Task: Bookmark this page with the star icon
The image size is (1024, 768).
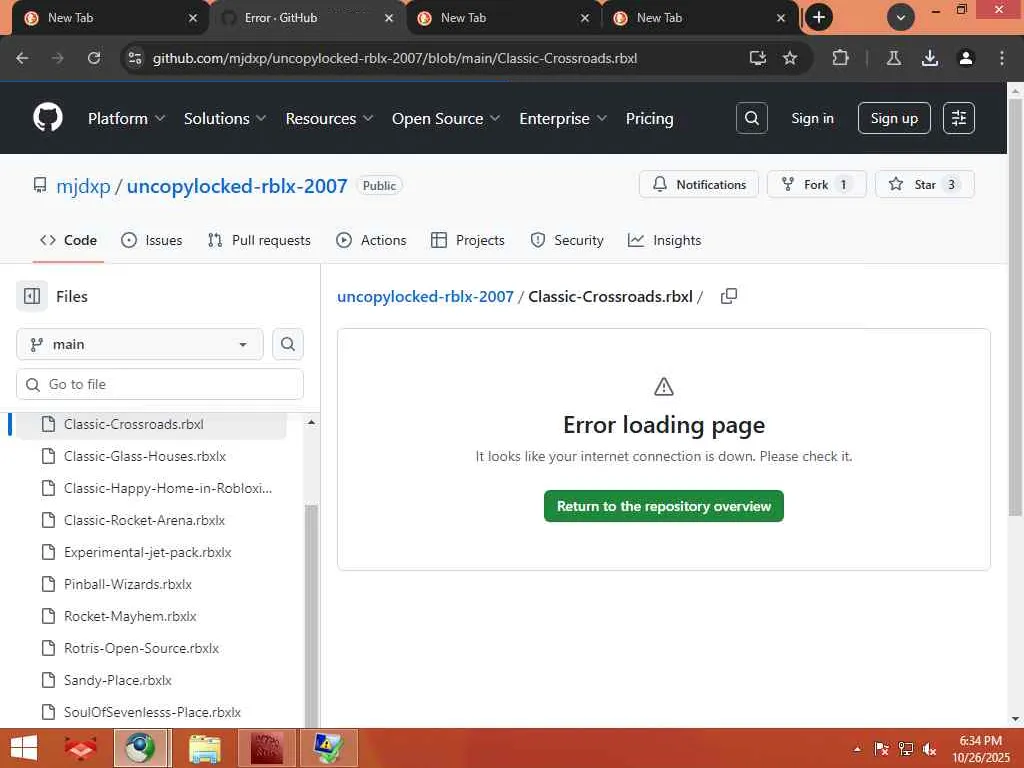Action: (790, 58)
